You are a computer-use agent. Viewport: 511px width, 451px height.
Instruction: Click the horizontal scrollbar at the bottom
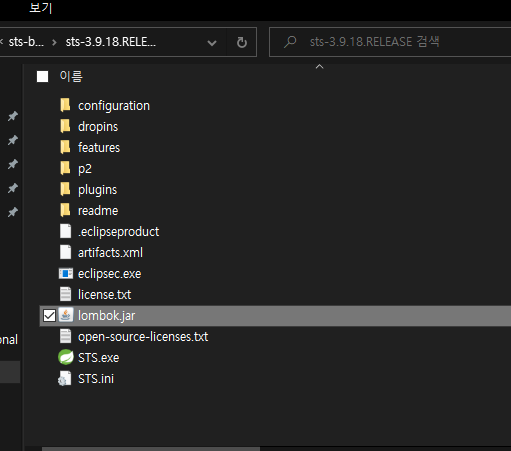(x=151, y=449)
